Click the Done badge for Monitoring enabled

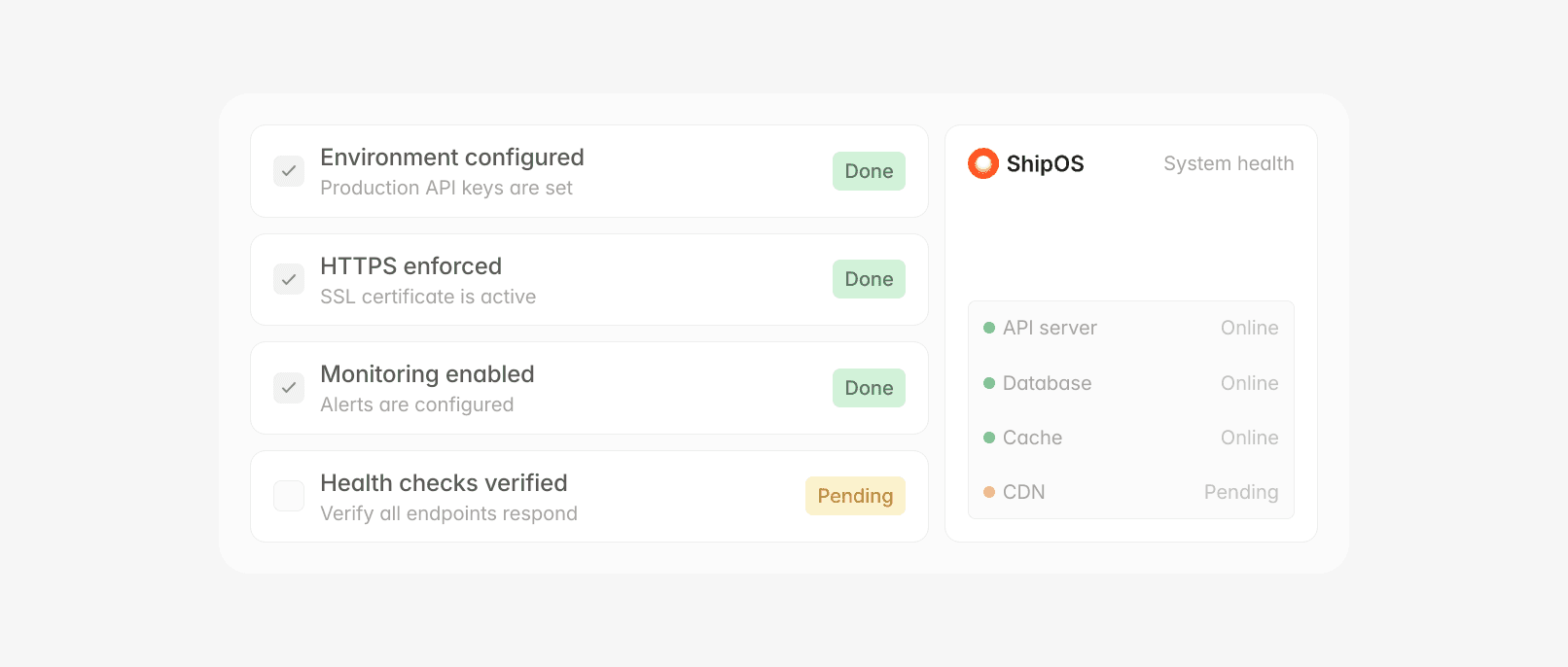coord(869,388)
